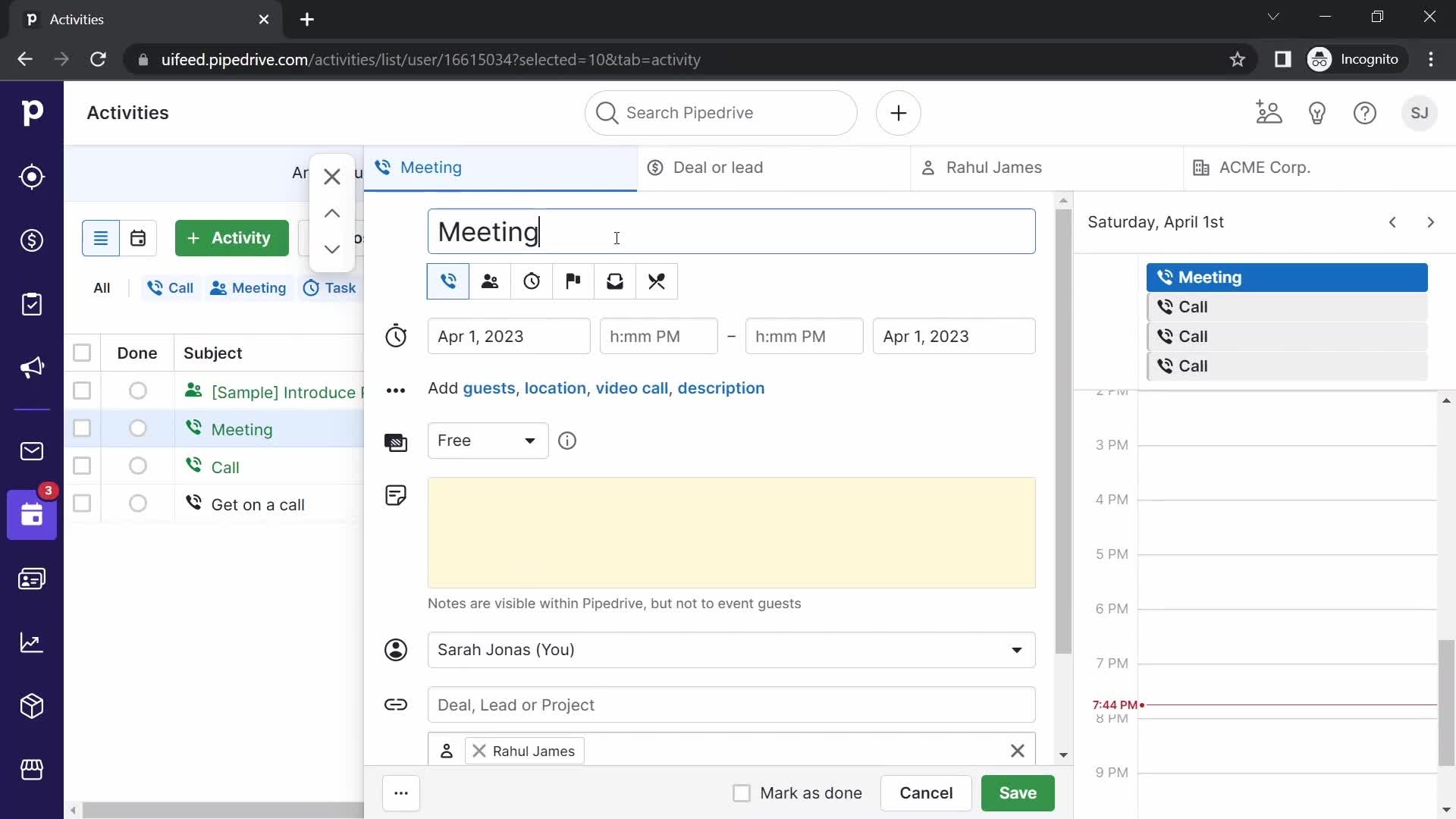
Task: Open the Pipedrive logo home
Action: click(32, 113)
